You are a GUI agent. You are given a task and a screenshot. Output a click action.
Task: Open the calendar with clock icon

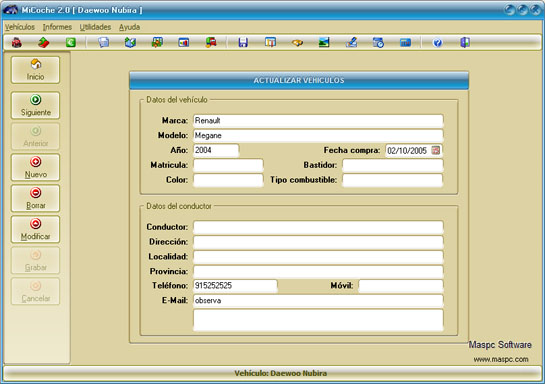[378, 43]
